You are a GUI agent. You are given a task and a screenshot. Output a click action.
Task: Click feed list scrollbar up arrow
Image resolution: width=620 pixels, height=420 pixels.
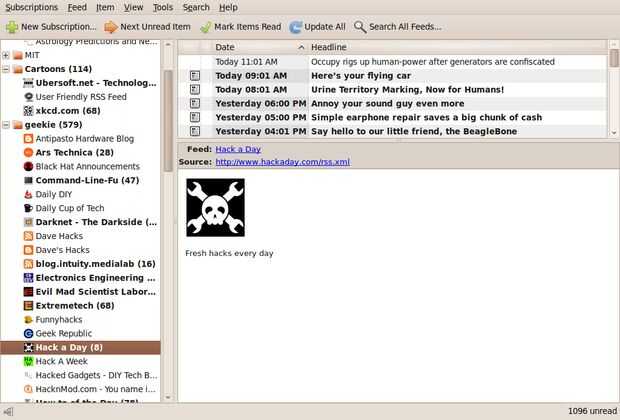tap(168, 45)
